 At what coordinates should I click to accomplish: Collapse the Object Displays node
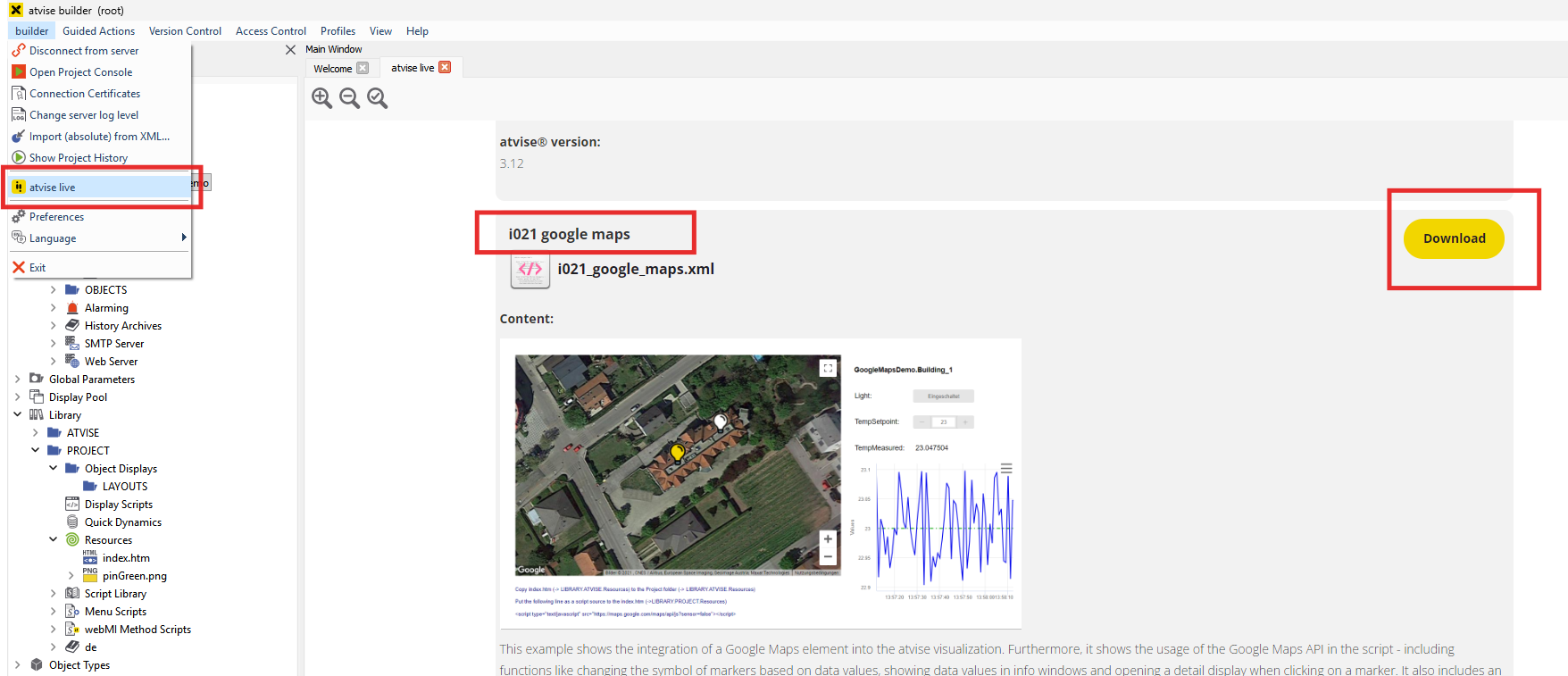(53, 469)
